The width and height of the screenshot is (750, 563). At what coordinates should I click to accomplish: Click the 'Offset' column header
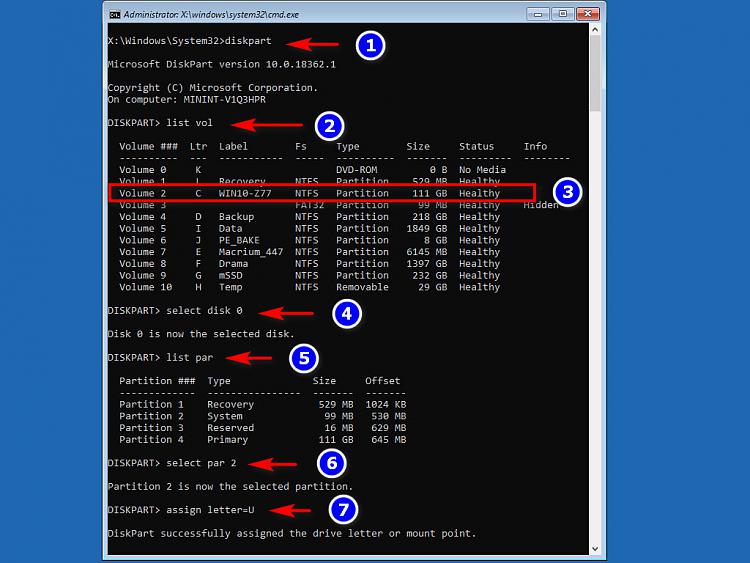pyautogui.click(x=383, y=381)
